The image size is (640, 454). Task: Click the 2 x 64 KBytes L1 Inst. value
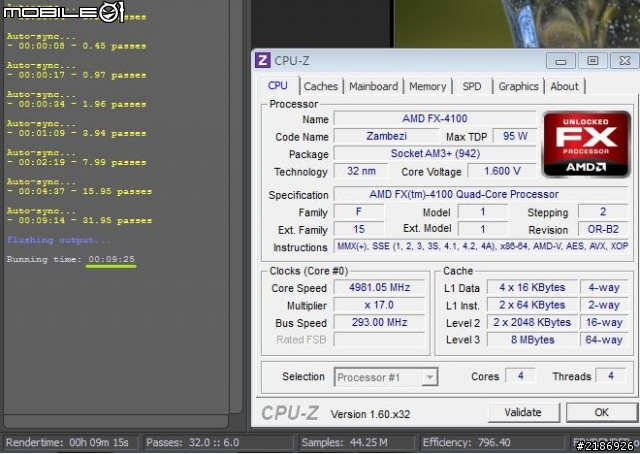click(x=532, y=305)
